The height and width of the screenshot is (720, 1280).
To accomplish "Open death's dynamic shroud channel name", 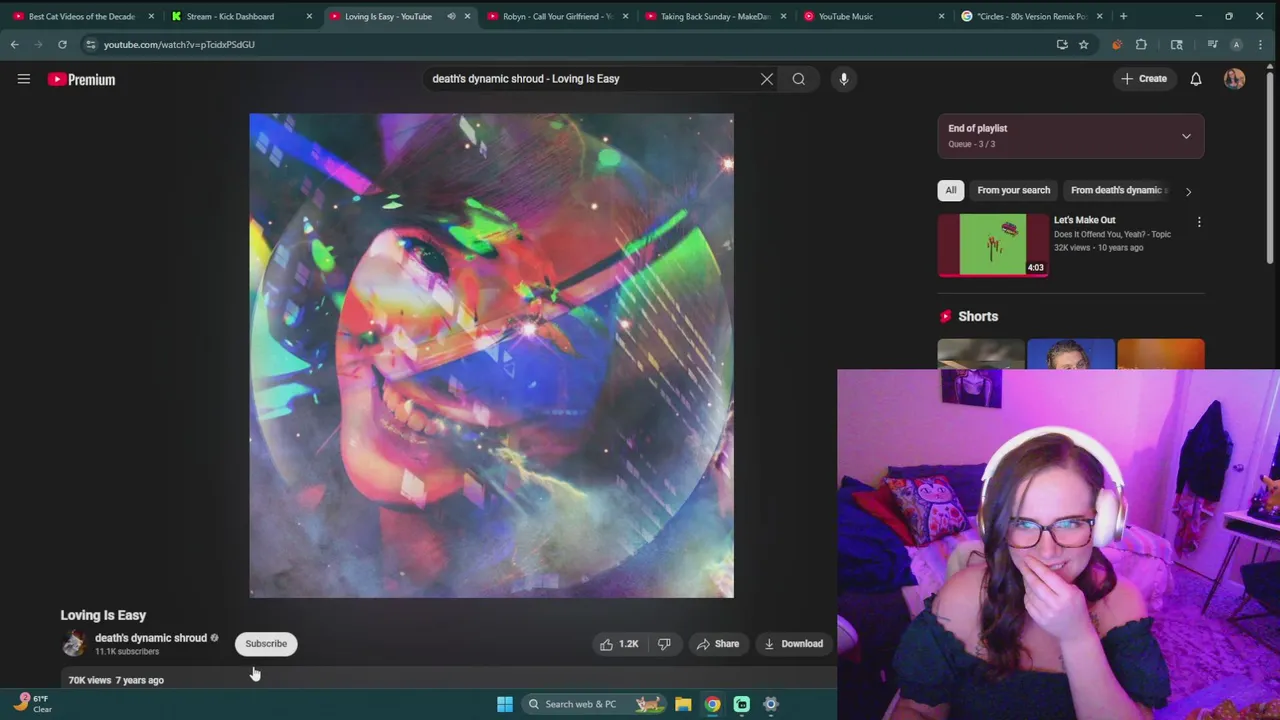I will click(151, 638).
